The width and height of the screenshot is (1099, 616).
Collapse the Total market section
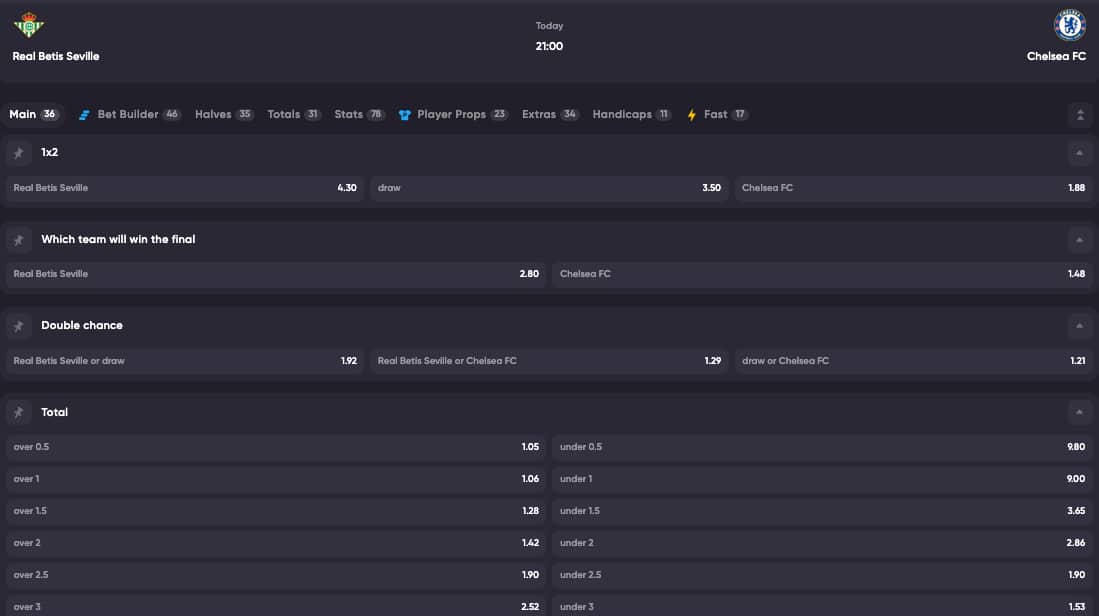(x=1079, y=413)
